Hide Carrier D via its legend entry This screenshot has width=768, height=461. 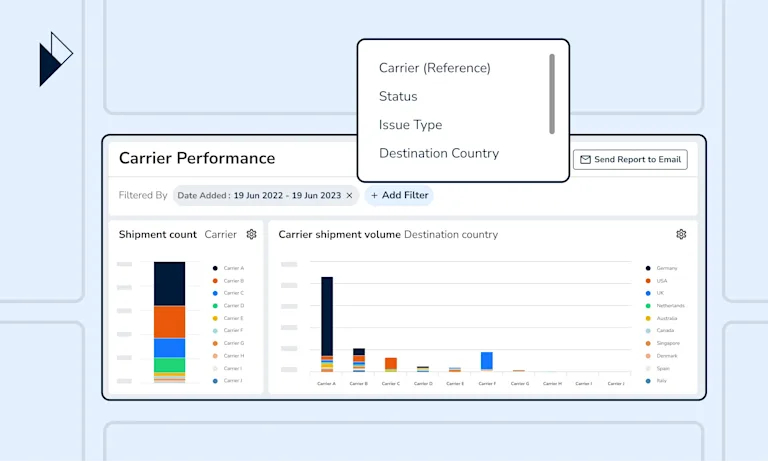pyautogui.click(x=228, y=306)
